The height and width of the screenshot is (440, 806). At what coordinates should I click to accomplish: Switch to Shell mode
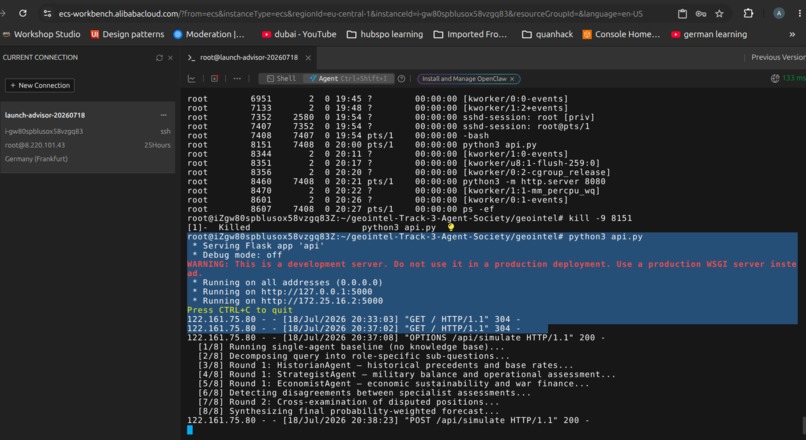pos(281,79)
